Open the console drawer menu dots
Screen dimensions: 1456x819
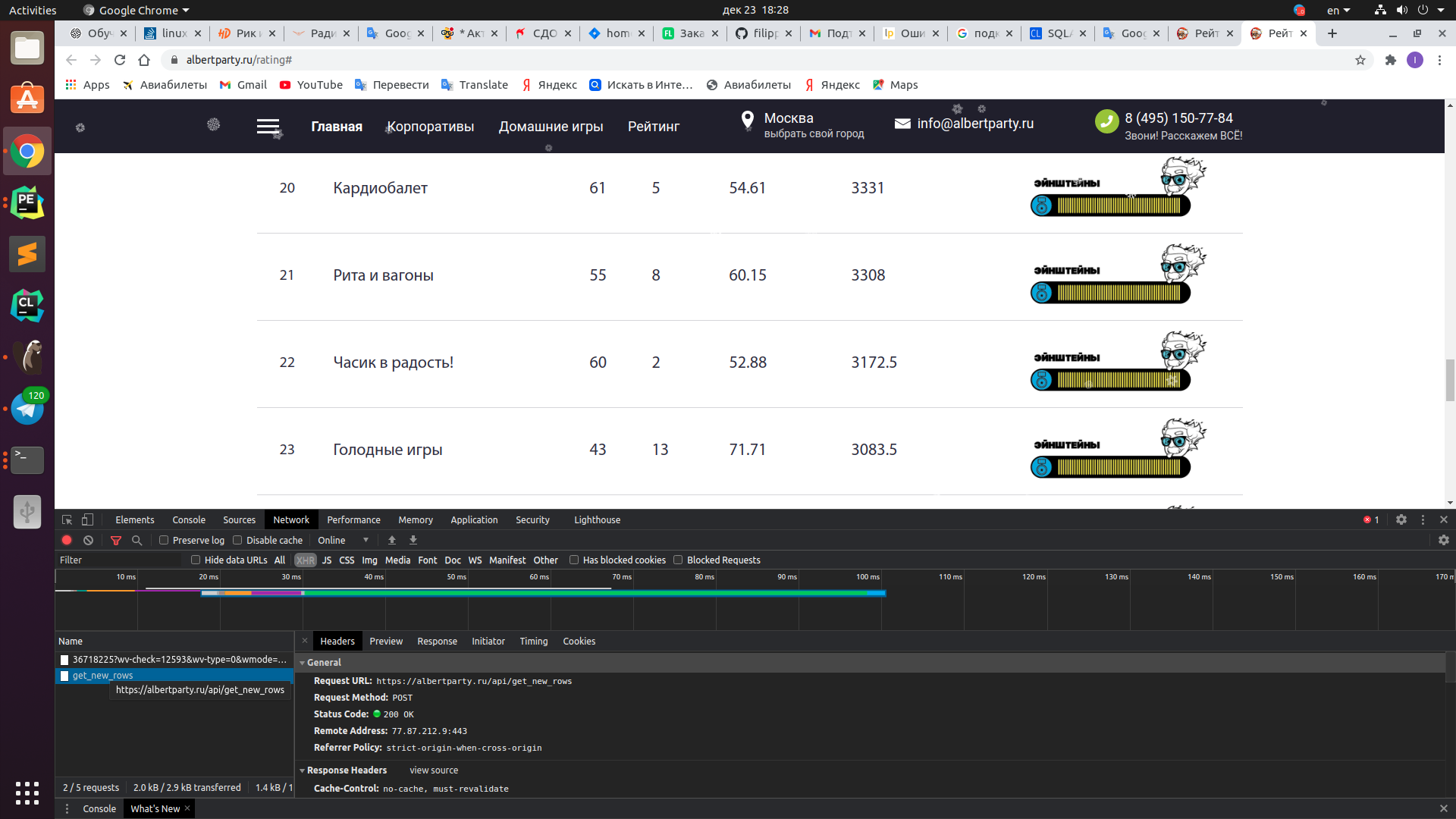pos(67,808)
